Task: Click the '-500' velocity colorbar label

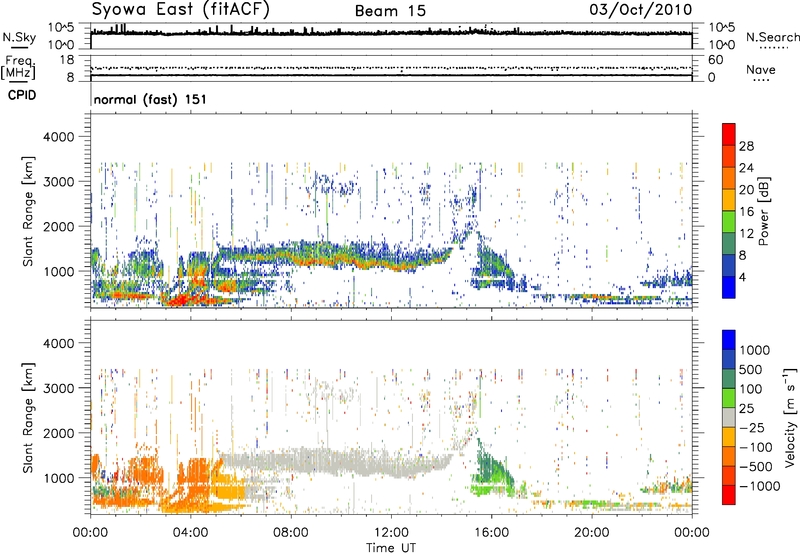Action: click(x=755, y=467)
